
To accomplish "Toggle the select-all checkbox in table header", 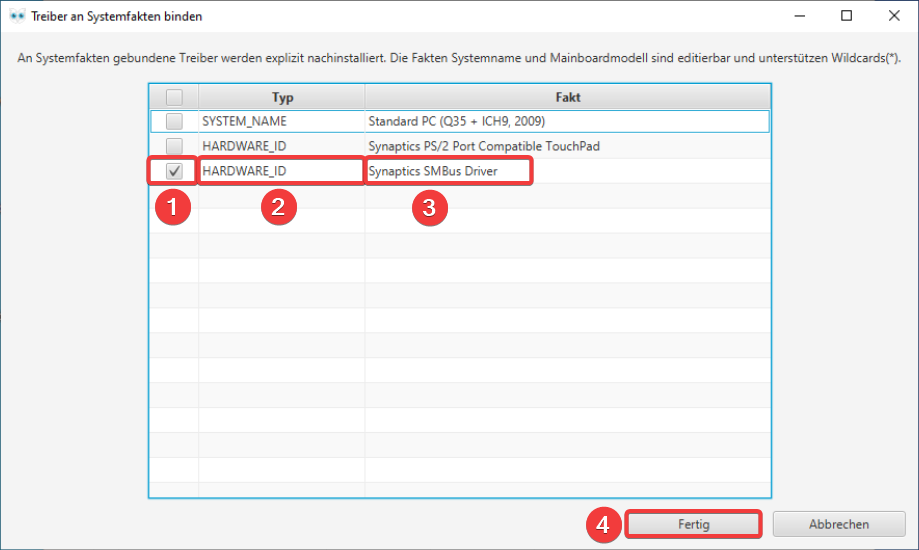I will point(174,97).
